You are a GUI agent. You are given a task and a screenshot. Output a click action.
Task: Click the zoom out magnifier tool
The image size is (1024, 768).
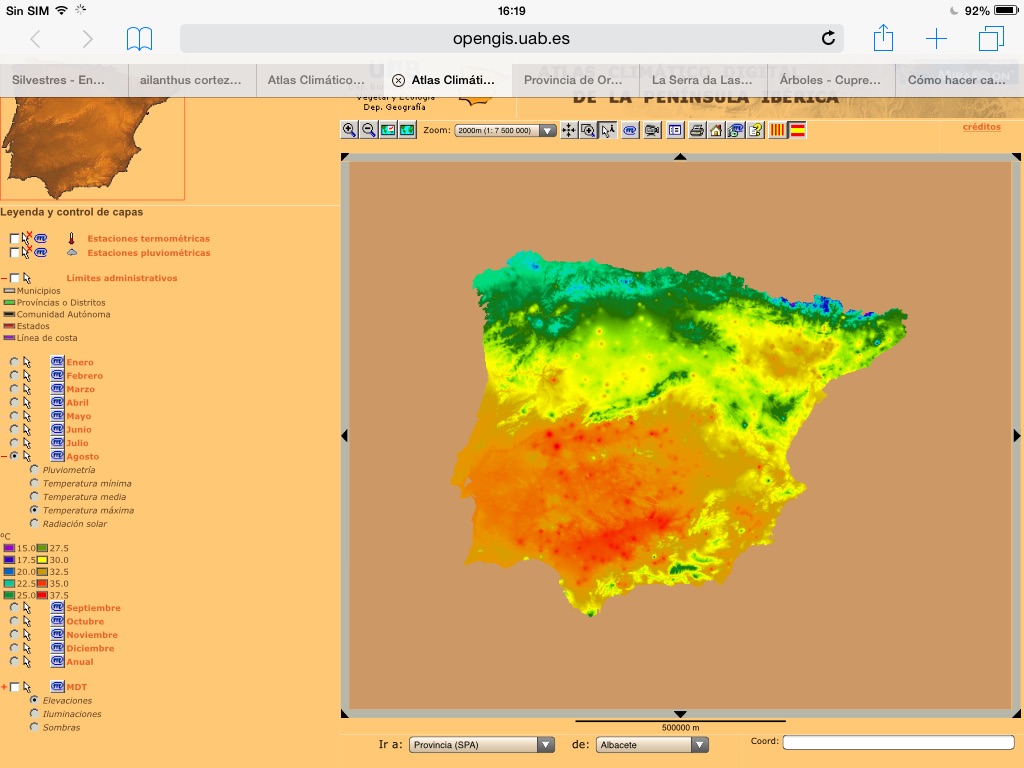tap(368, 130)
